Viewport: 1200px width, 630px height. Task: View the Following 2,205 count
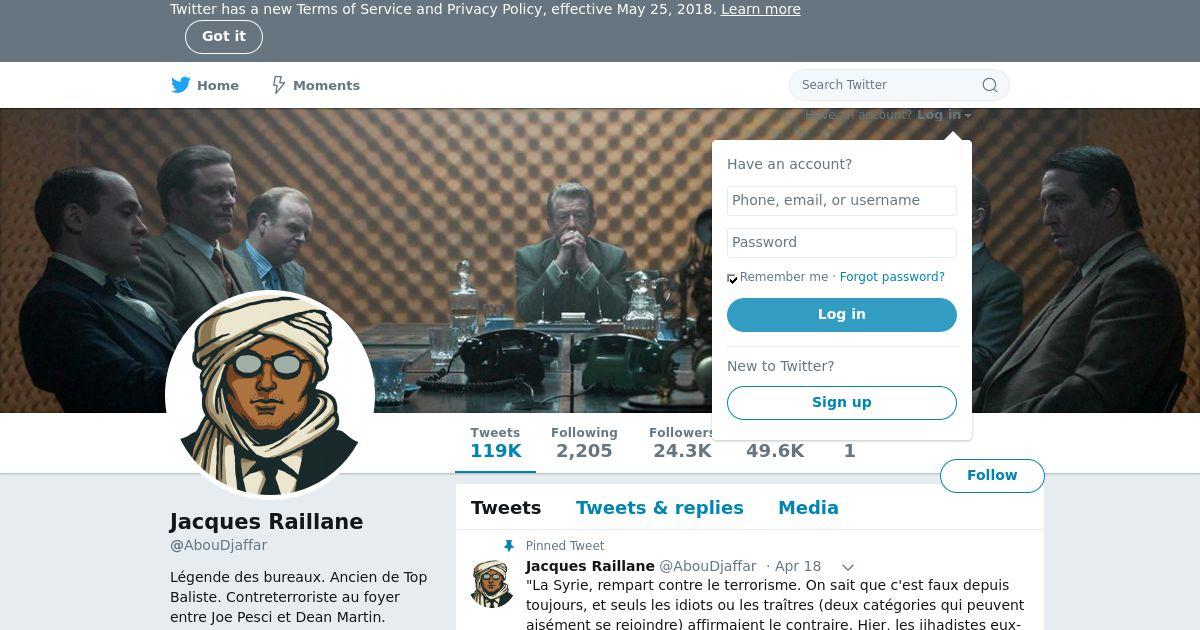point(584,442)
